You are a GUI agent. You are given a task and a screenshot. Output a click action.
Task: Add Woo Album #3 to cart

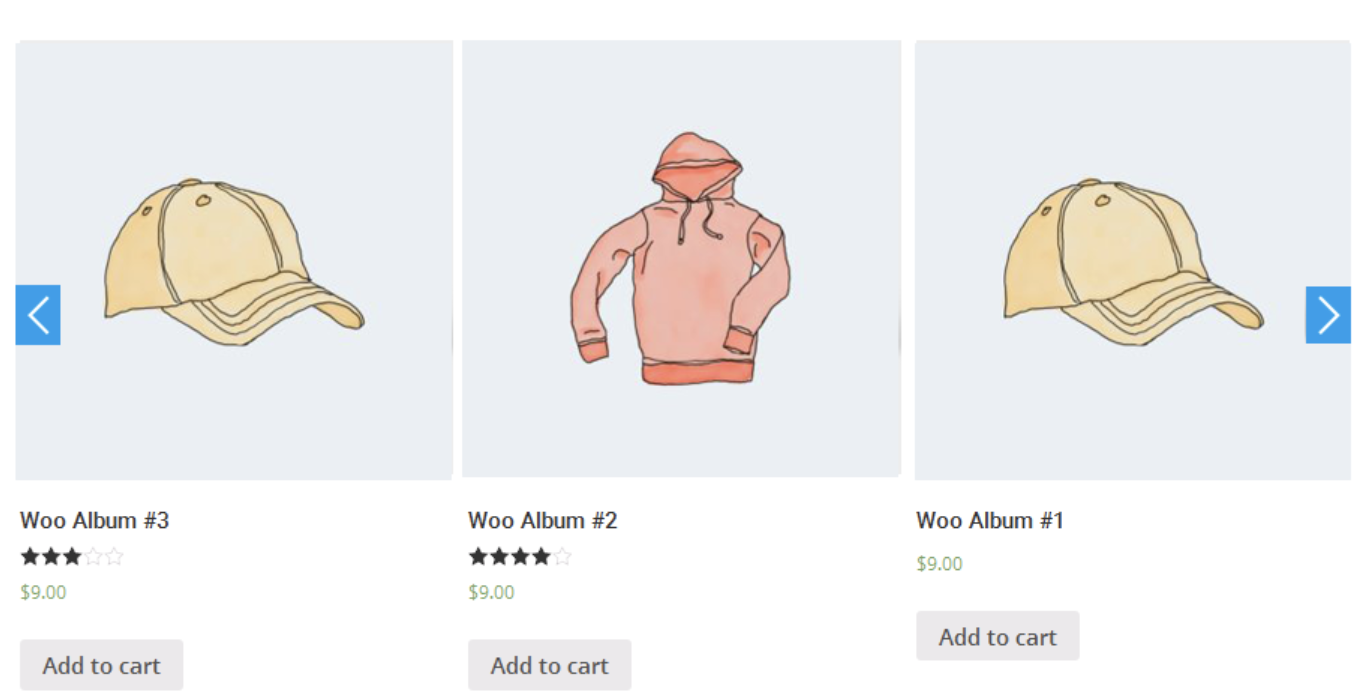click(x=101, y=665)
